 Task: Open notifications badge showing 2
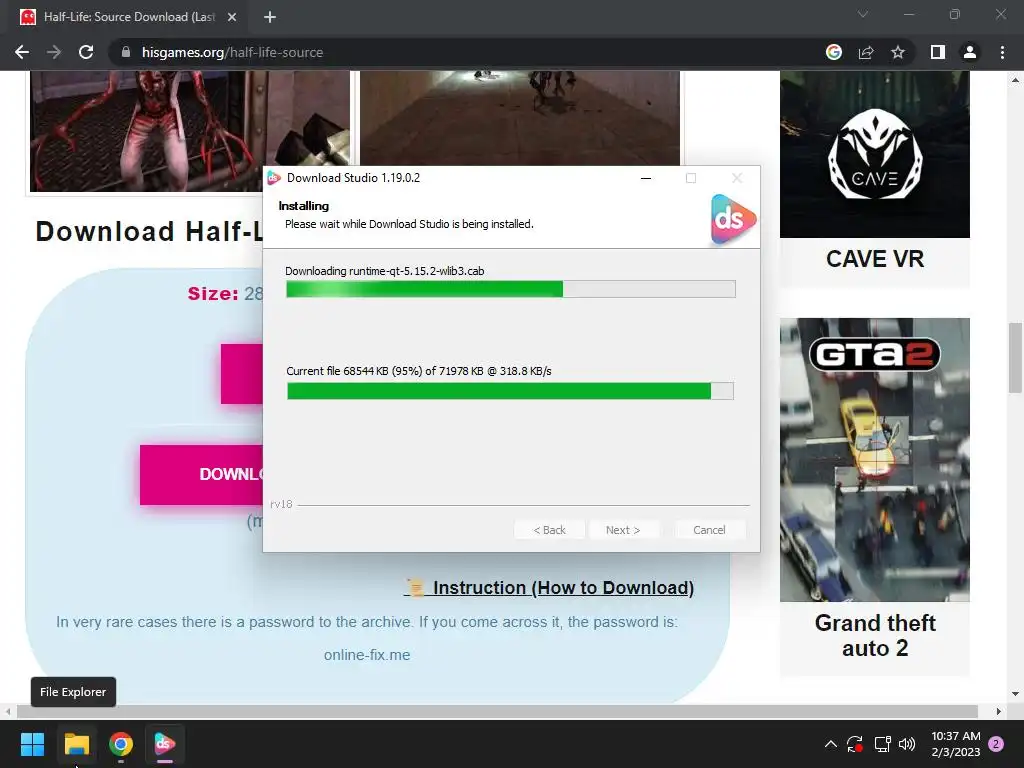(996, 744)
